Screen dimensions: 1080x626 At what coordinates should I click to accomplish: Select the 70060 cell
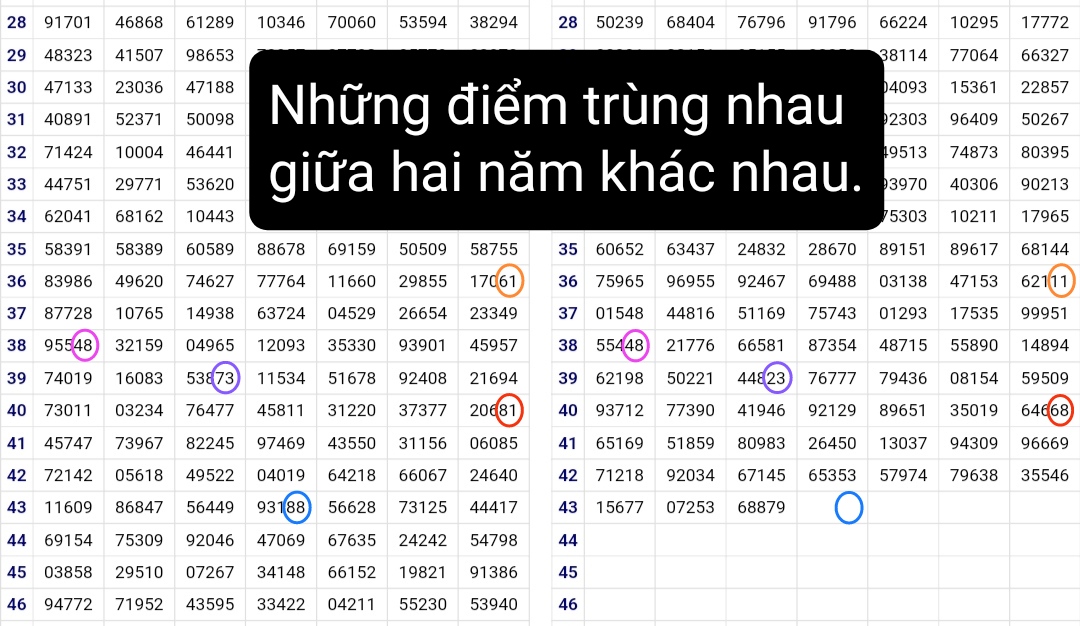pyautogui.click(x=352, y=22)
